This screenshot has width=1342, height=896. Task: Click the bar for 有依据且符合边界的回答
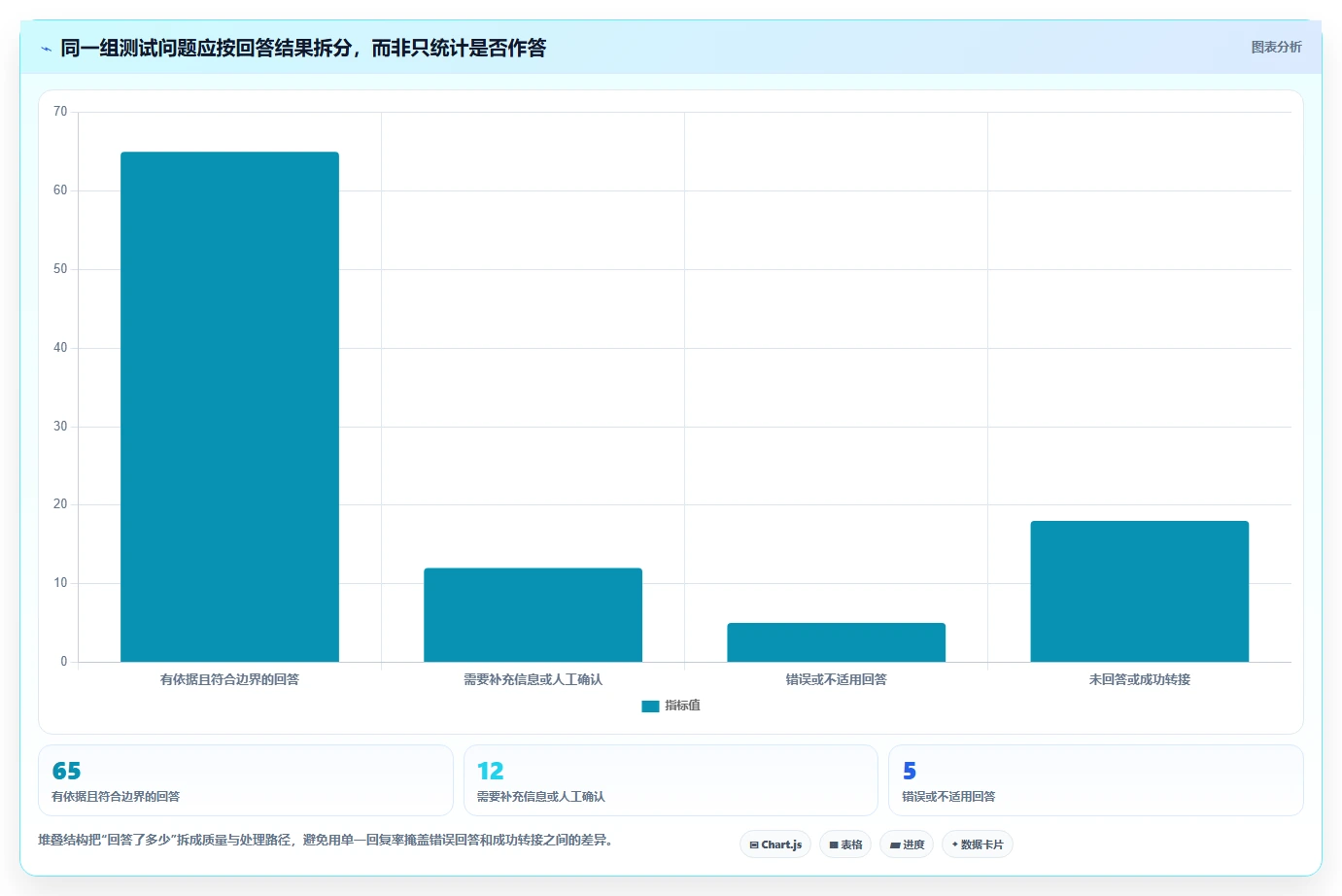(229, 407)
